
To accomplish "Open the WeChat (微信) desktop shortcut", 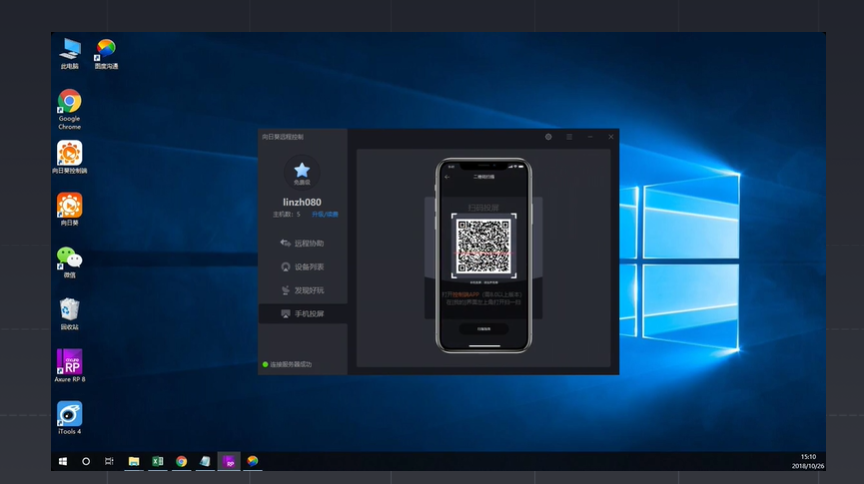I will tap(69, 262).
